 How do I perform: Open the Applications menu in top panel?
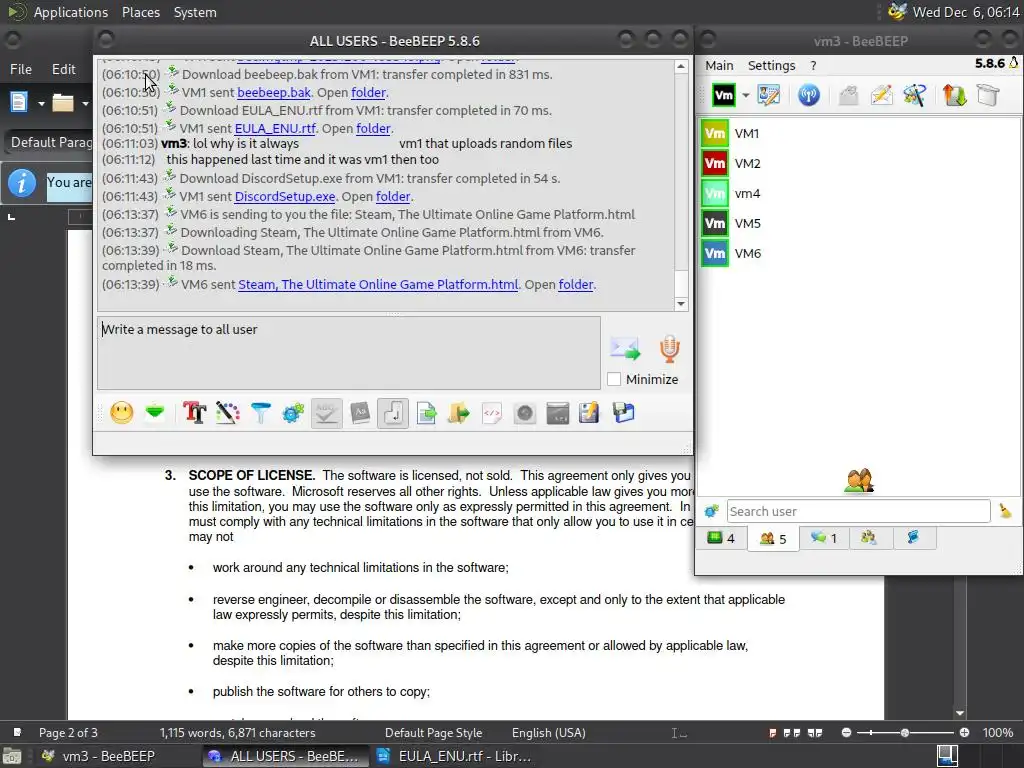[71, 12]
